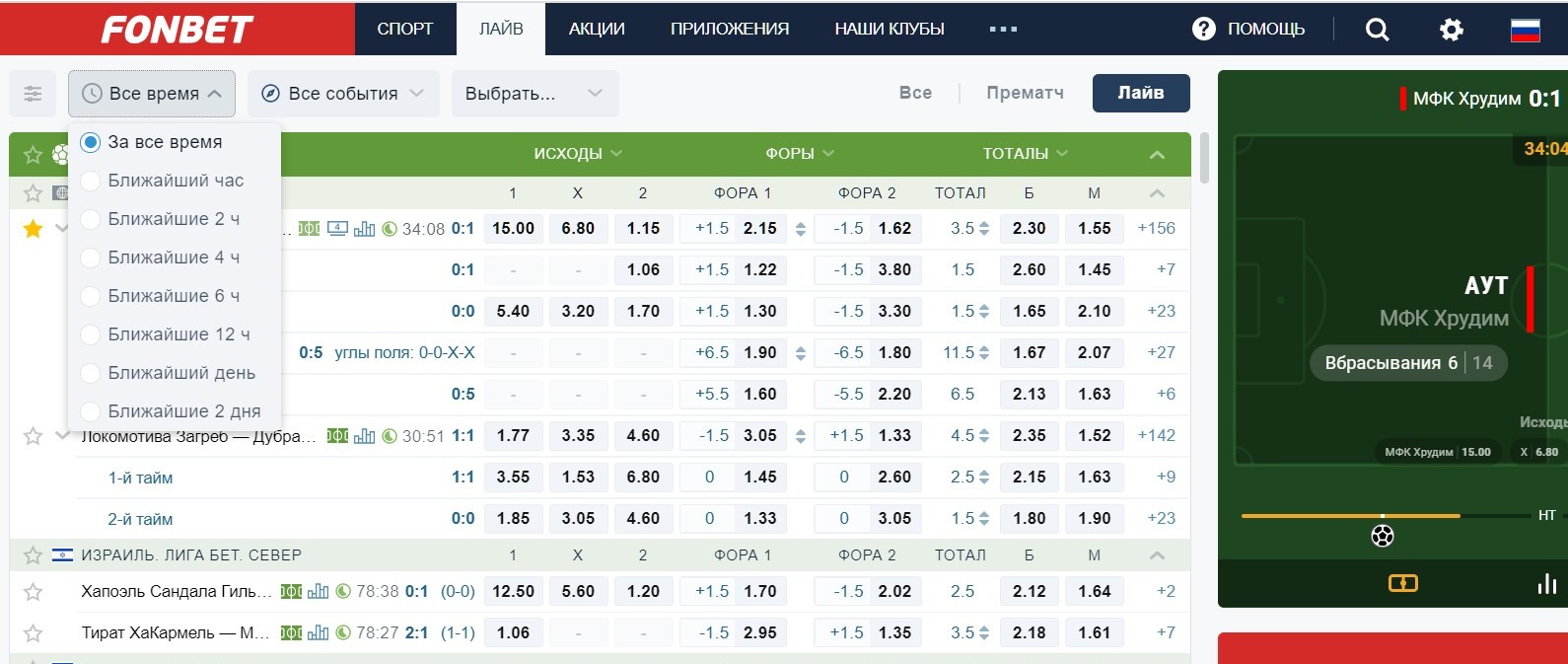This screenshot has height=664, width=1568.
Task: Select the 'Ближайшие 4 ч' radio option
Action: point(90,258)
